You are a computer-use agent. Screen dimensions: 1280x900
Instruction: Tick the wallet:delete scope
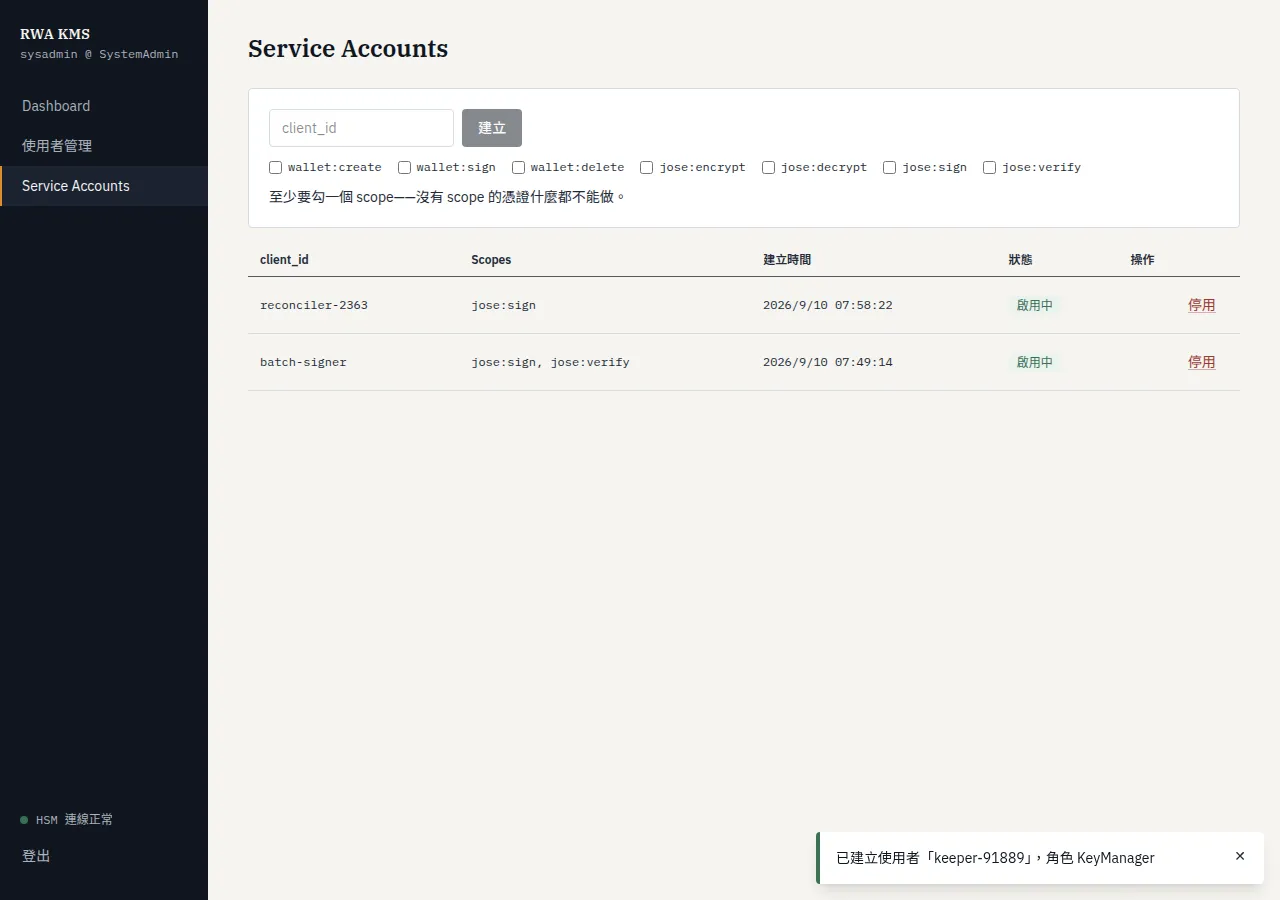pos(518,167)
